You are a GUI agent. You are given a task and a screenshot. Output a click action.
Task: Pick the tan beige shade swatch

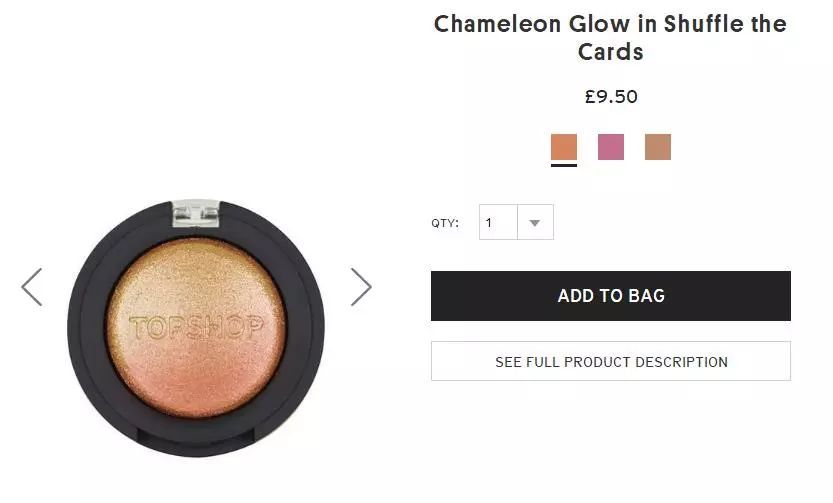click(x=658, y=147)
